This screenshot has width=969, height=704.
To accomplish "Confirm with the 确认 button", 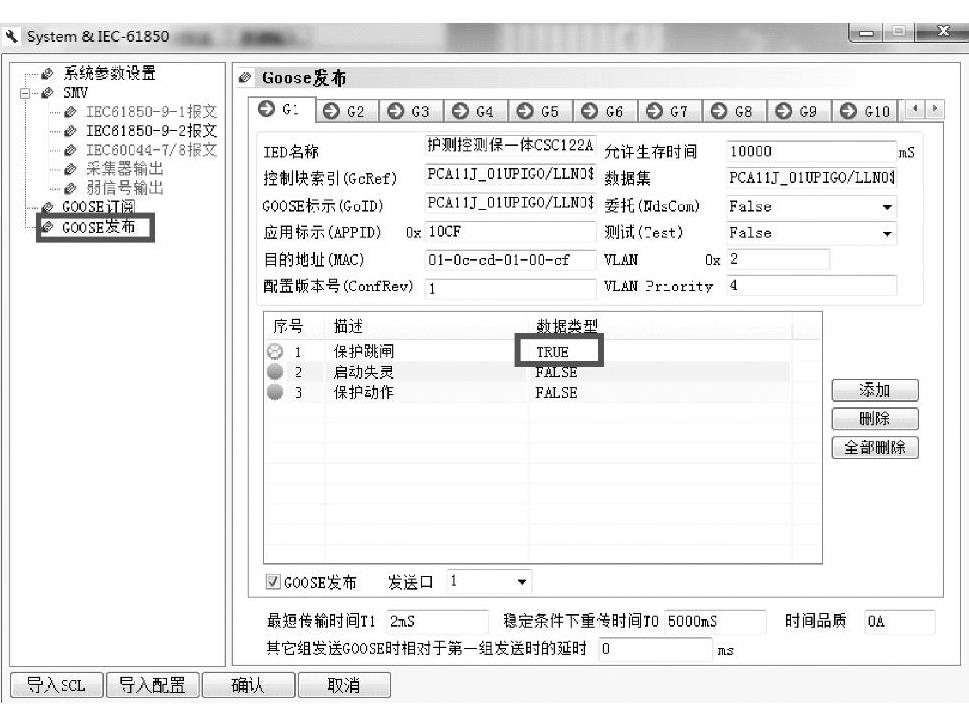I will (248, 685).
